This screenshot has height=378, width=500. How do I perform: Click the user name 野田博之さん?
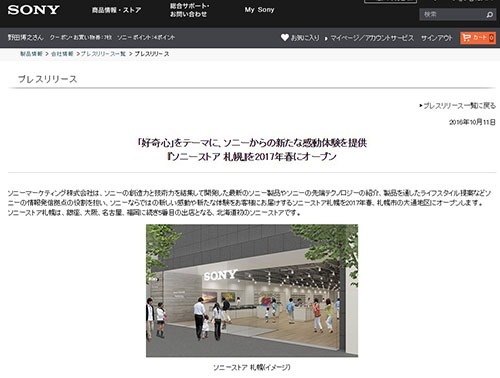point(25,37)
